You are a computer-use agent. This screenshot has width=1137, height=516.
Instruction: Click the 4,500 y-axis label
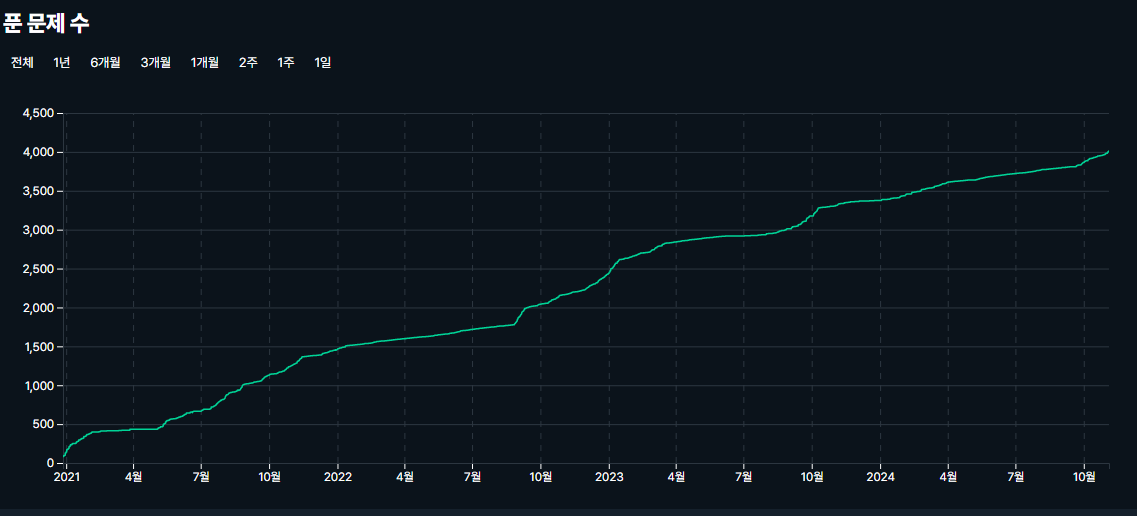point(38,114)
